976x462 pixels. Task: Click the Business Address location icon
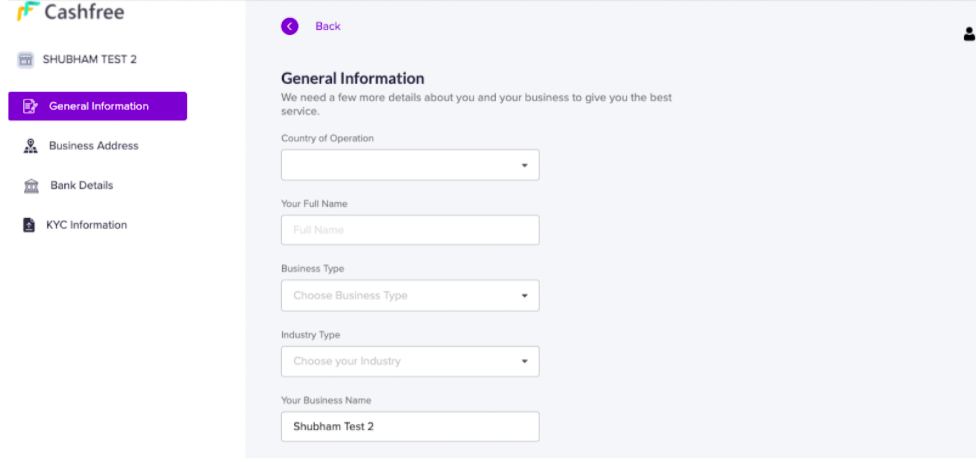coord(30,146)
